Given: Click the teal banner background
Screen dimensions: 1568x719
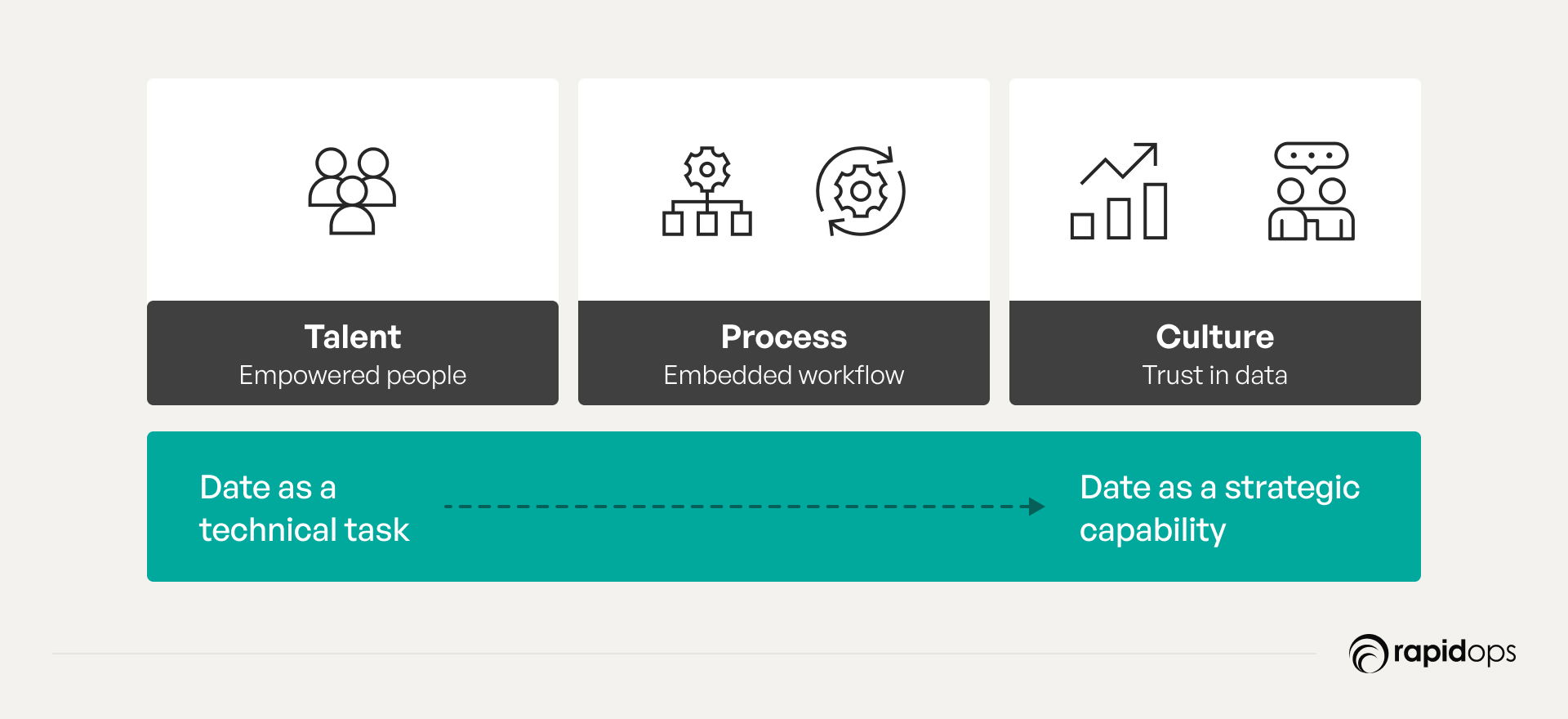Looking at the screenshot, I should [784, 564].
